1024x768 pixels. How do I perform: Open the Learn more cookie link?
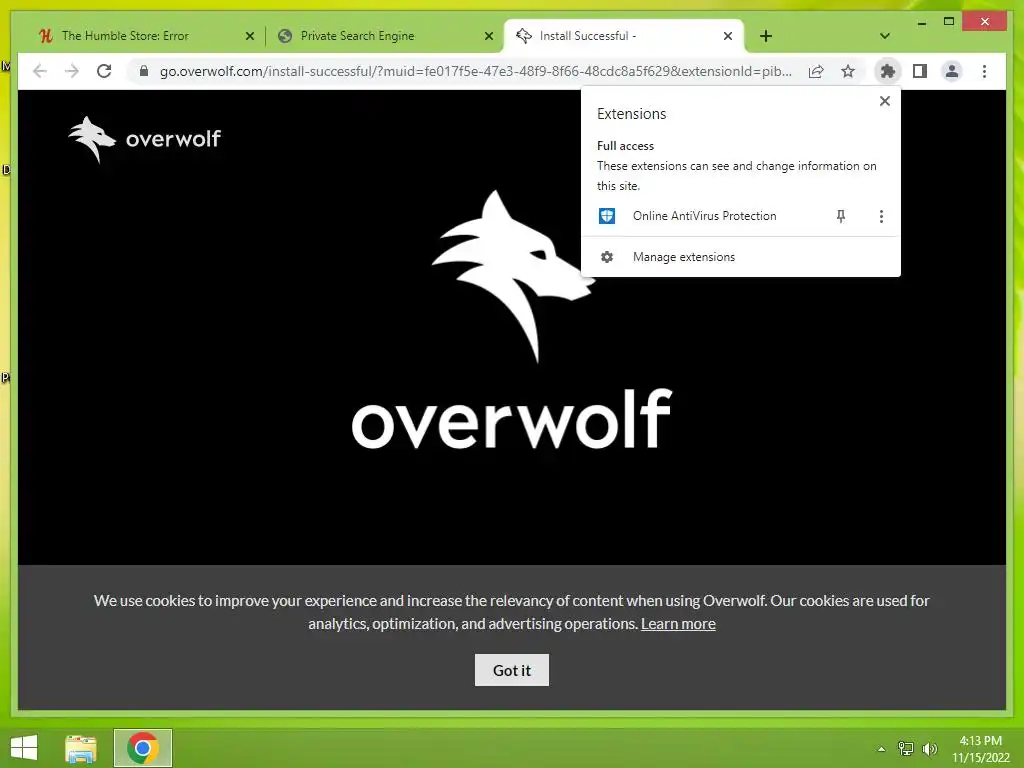(x=678, y=624)
